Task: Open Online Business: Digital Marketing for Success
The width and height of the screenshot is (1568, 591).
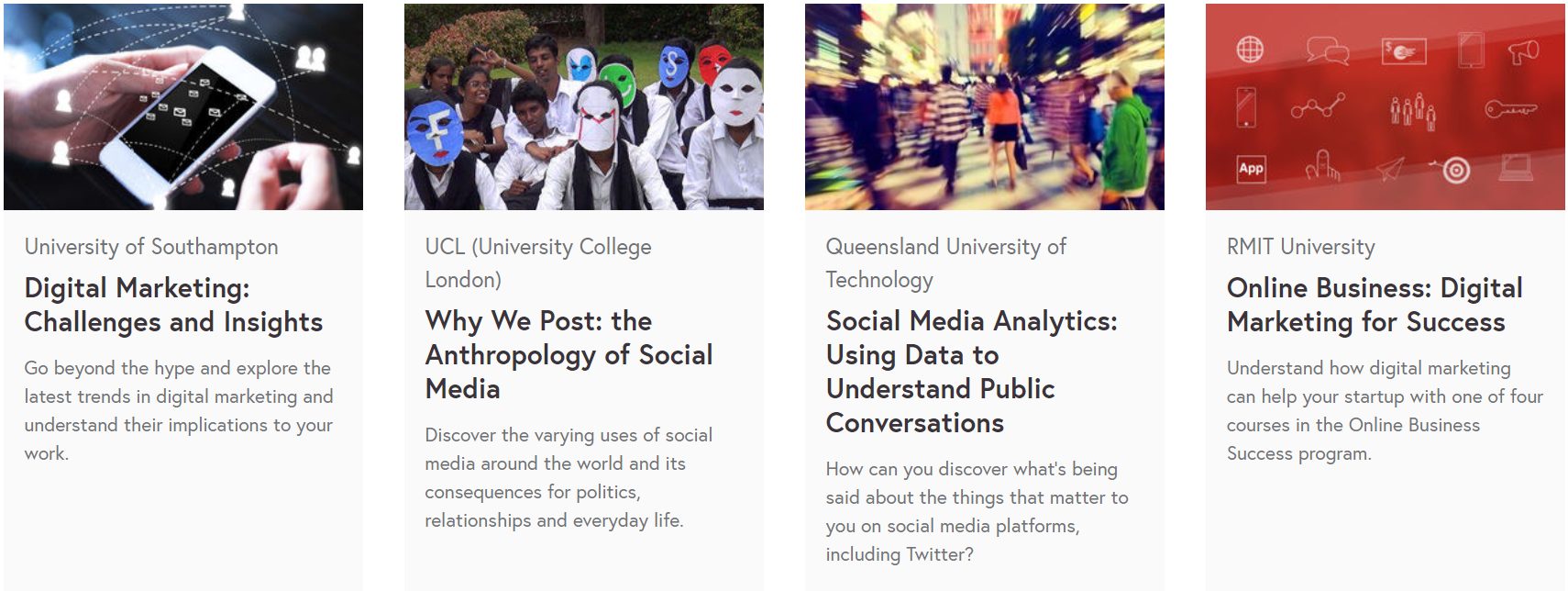Action: 1375,305
